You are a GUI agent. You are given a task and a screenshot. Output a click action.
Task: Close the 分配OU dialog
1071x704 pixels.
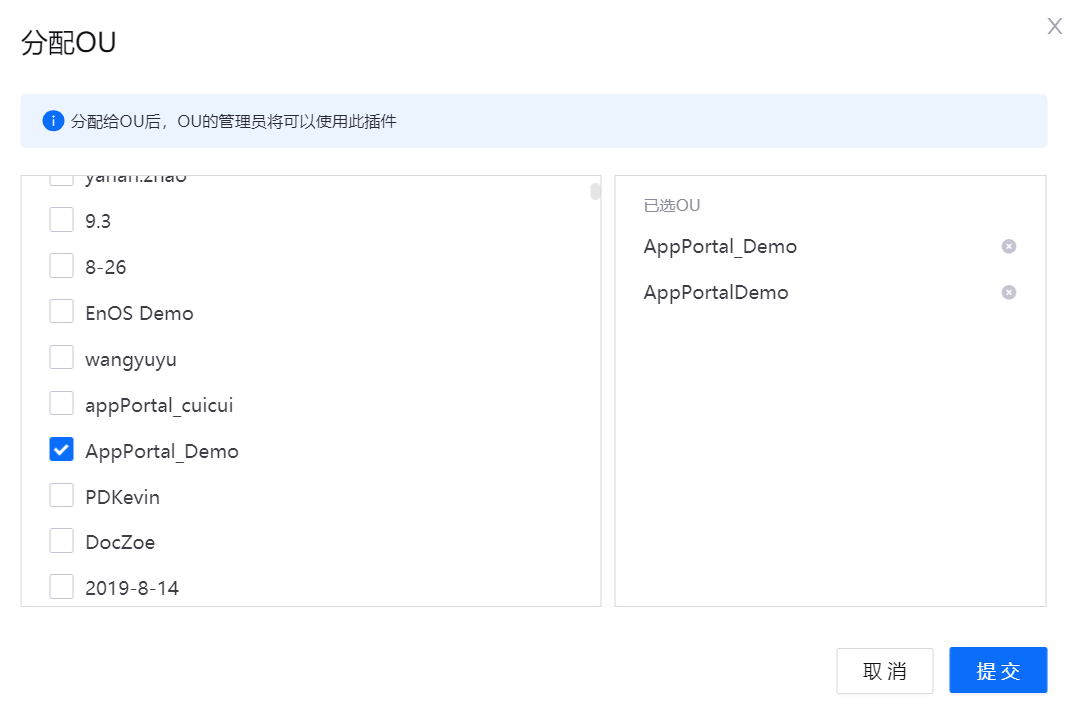(x=1054, y=26)
